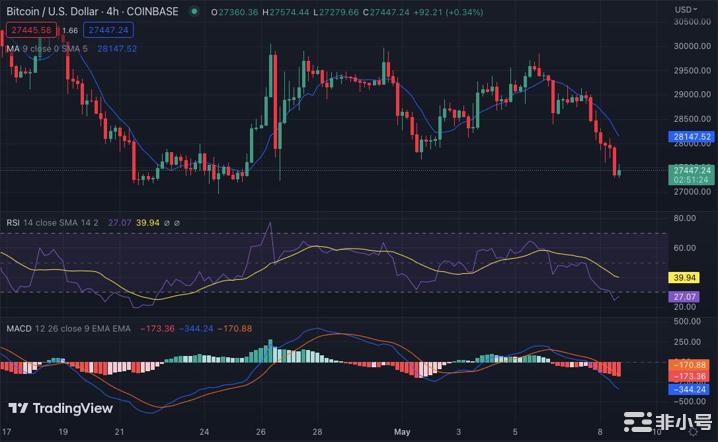Viewport: 718px width, 442px height.
Task: Click the blue MA value label 28147.52
Action: (693, 136)
